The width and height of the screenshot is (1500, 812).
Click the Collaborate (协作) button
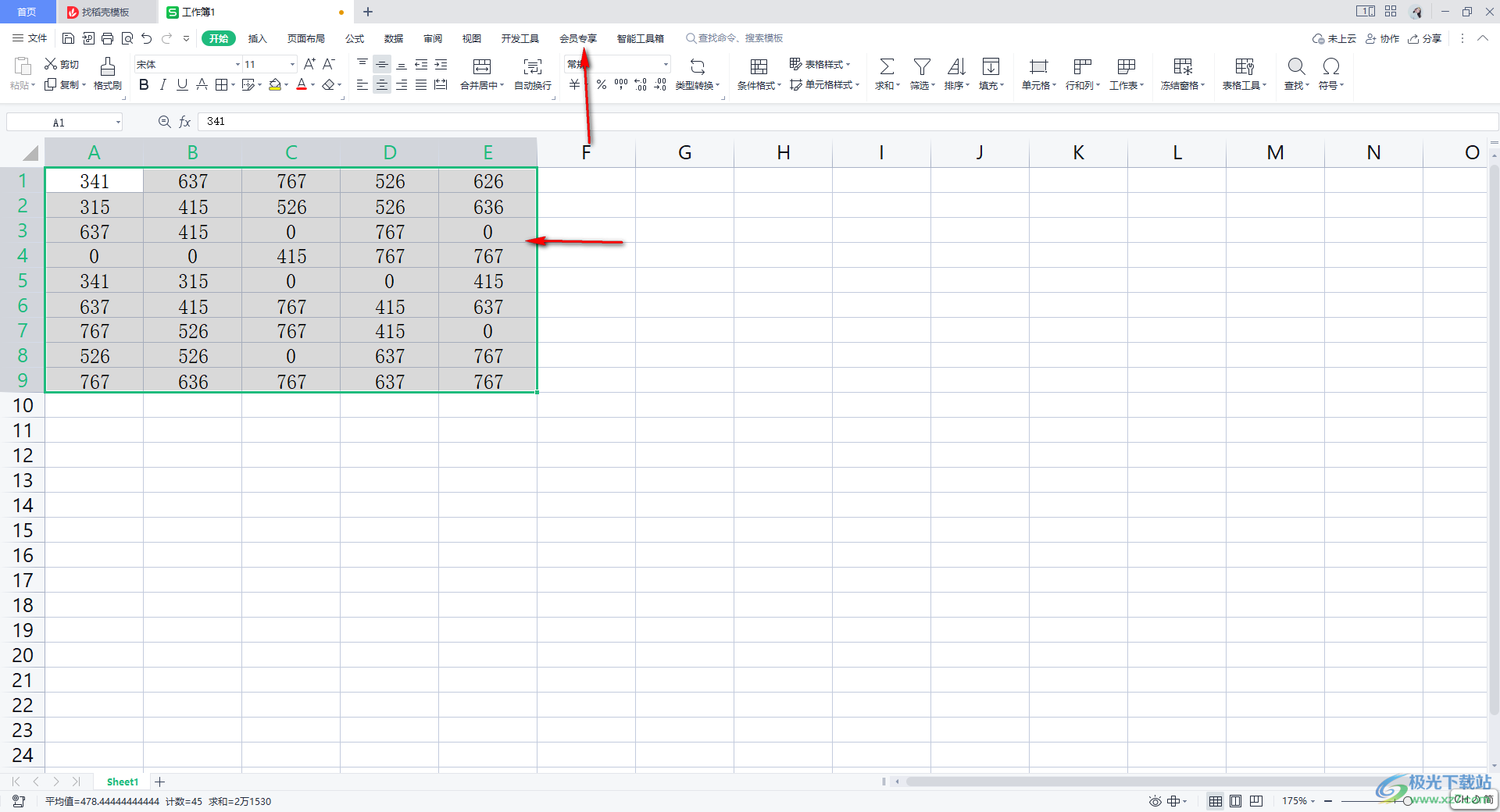click(x=1382, y=38)
